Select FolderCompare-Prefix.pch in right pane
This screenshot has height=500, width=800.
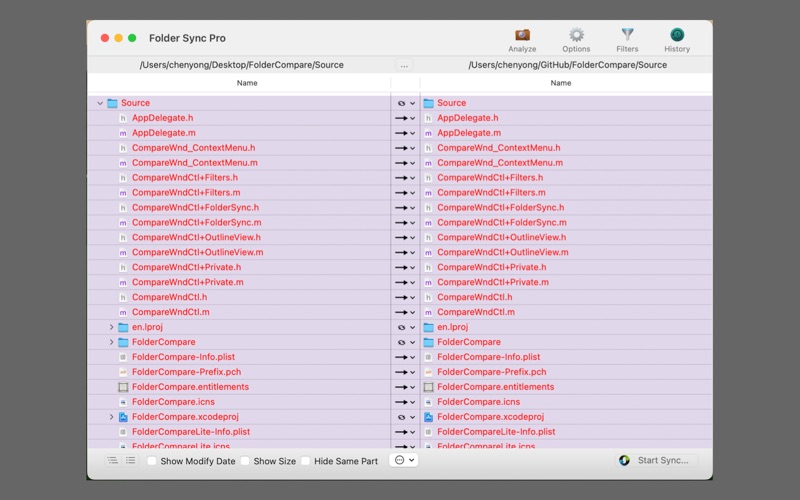491,372
